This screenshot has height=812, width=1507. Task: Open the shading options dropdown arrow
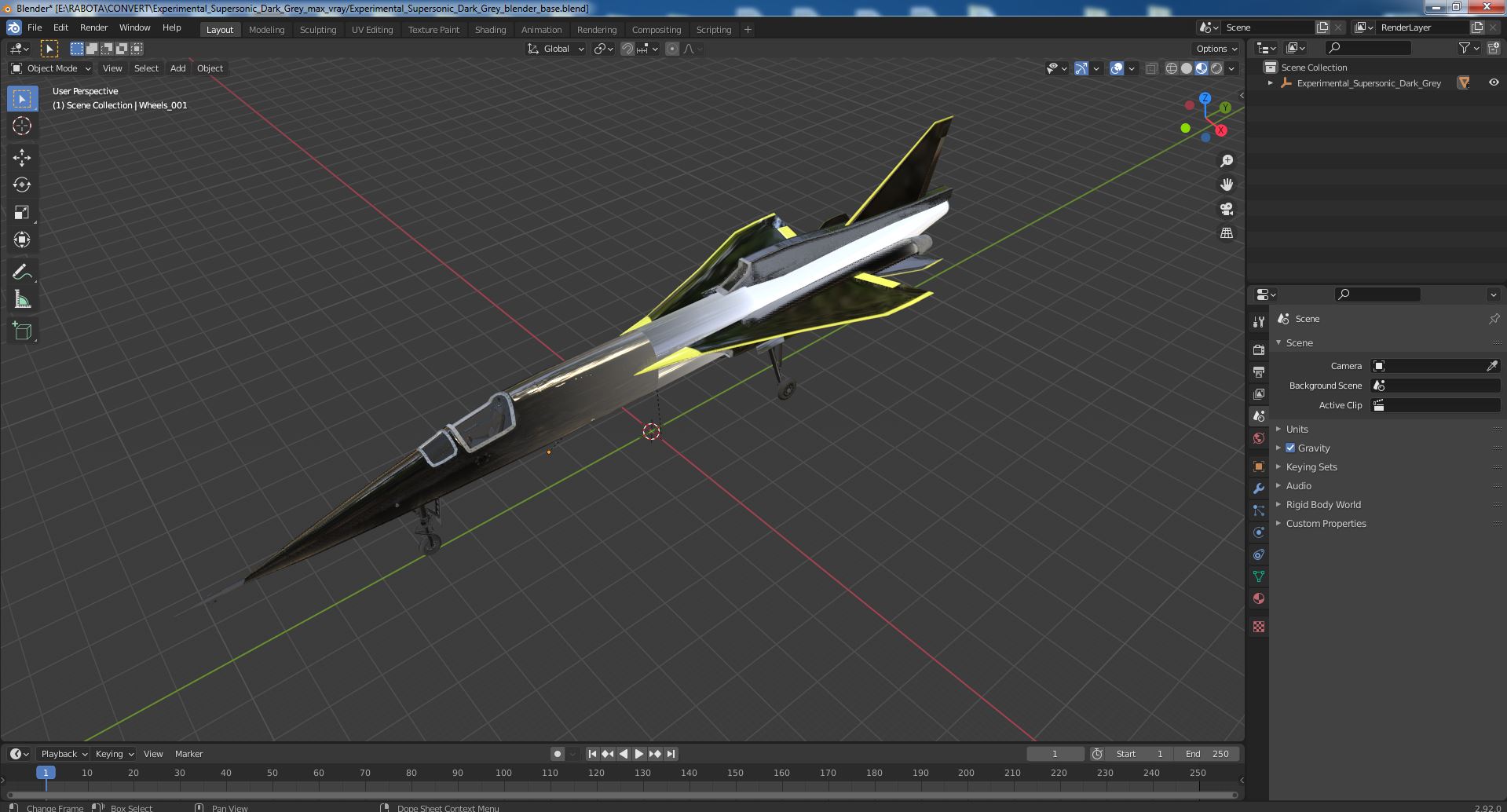pyautogui.click(x=1231, y=68)
